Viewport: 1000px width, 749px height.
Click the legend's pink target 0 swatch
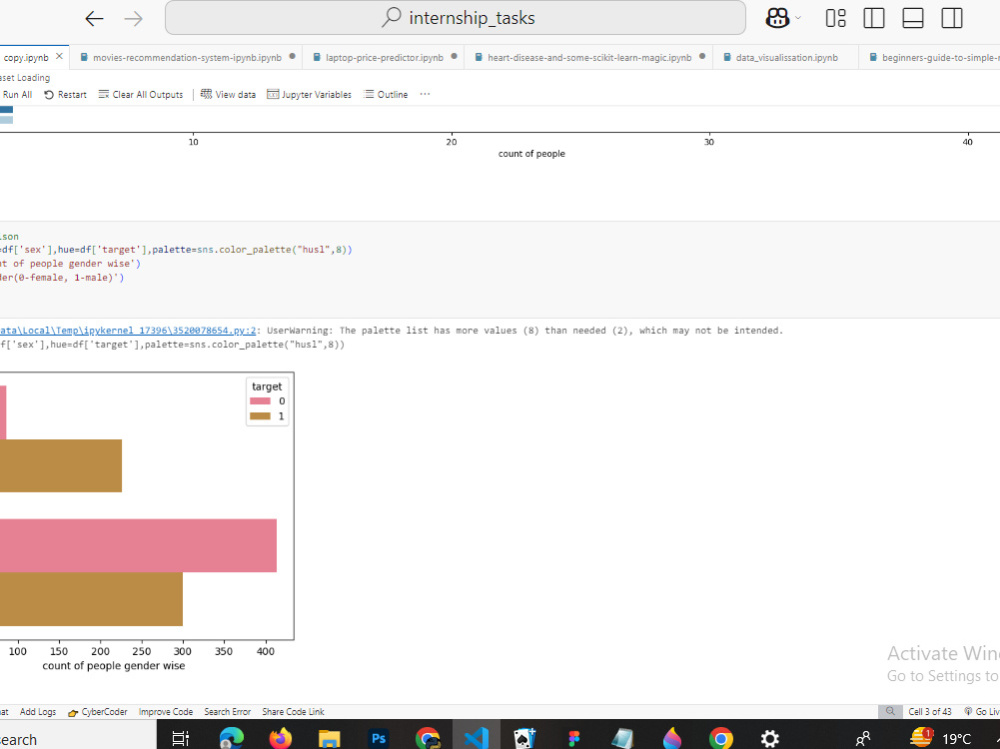pos(260,401)
